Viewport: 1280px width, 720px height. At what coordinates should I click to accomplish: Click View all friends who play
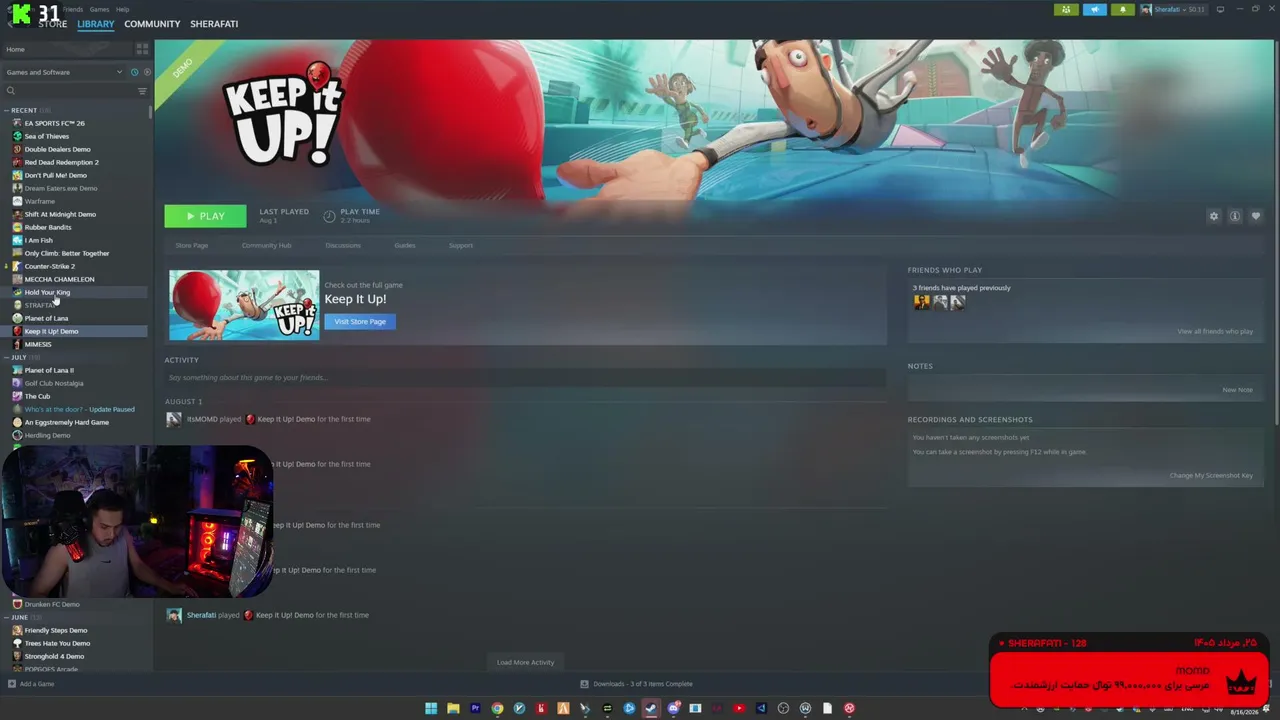pyautogui.click(x=1215, y=331)
